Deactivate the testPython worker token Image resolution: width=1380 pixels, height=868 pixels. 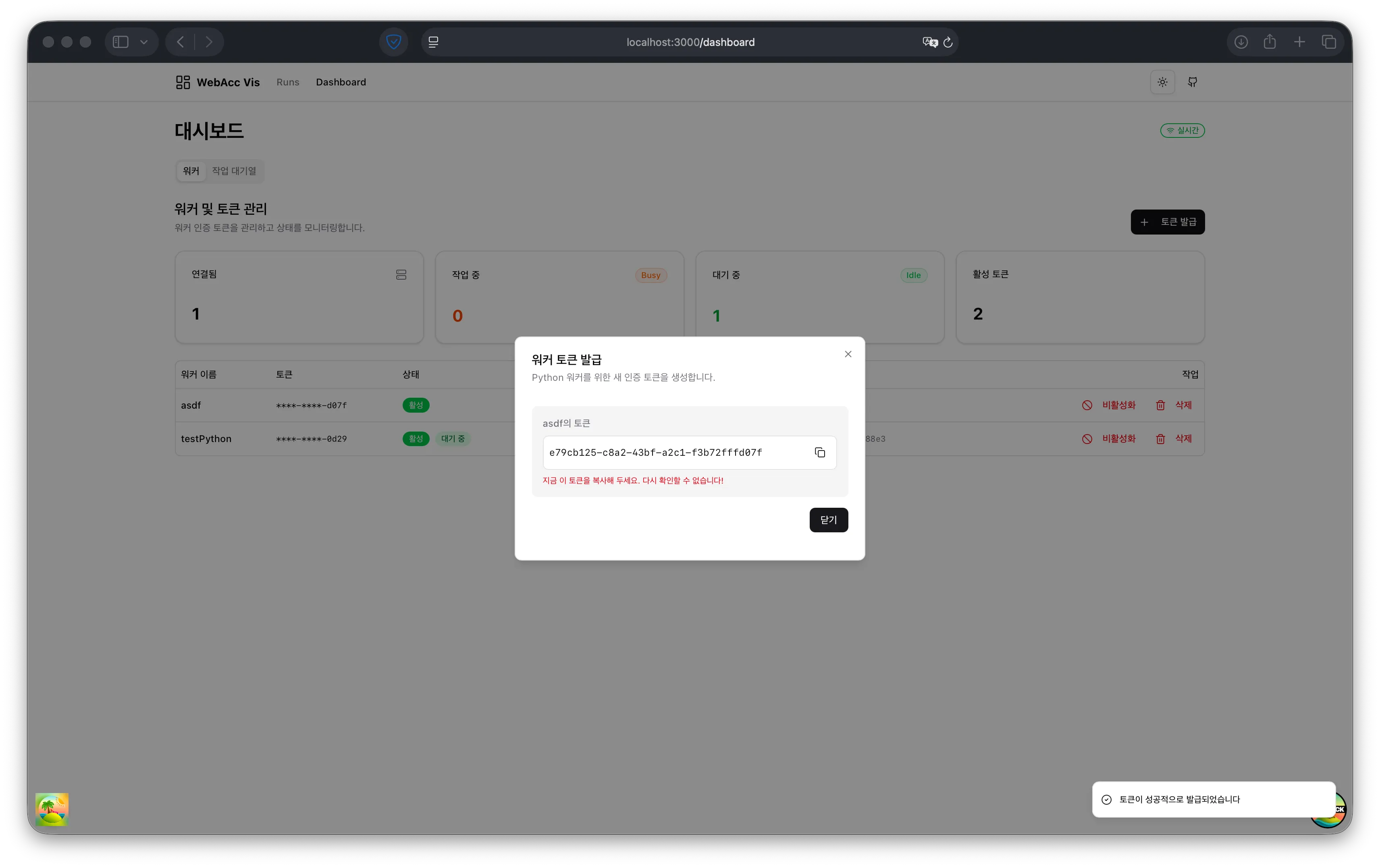click(x=1109, y=438)
